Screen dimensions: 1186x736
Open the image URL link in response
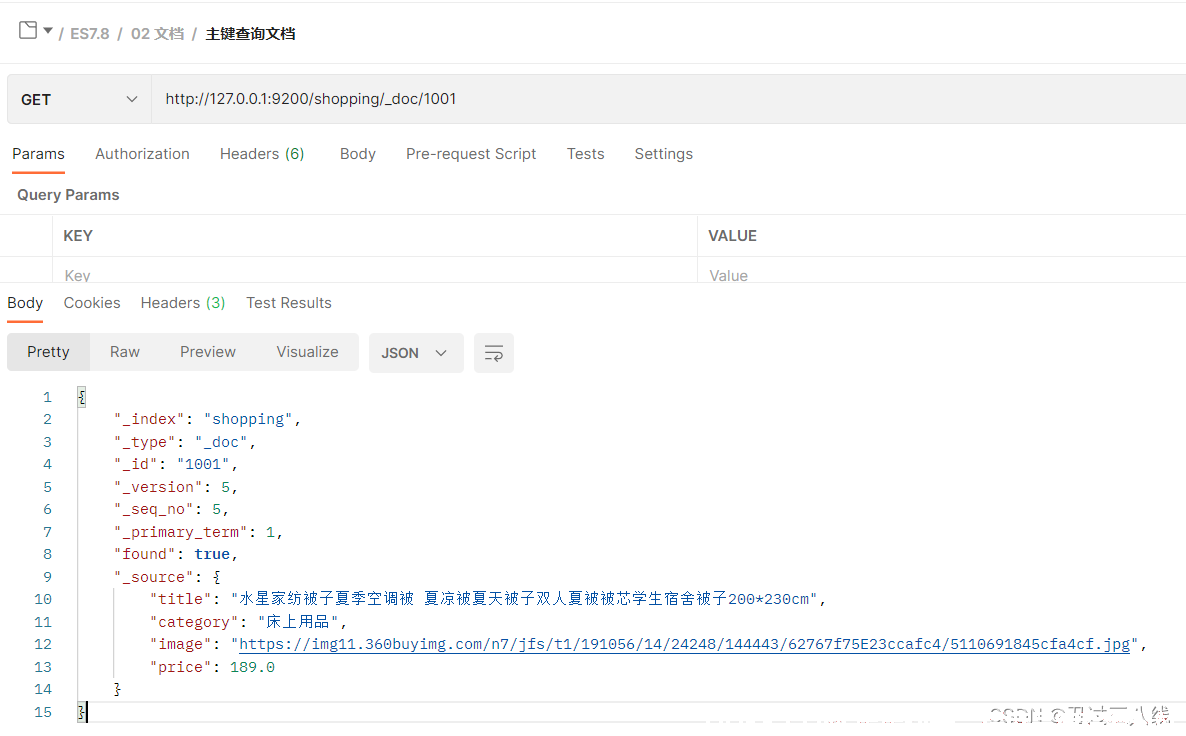click(x=685, y=644)
